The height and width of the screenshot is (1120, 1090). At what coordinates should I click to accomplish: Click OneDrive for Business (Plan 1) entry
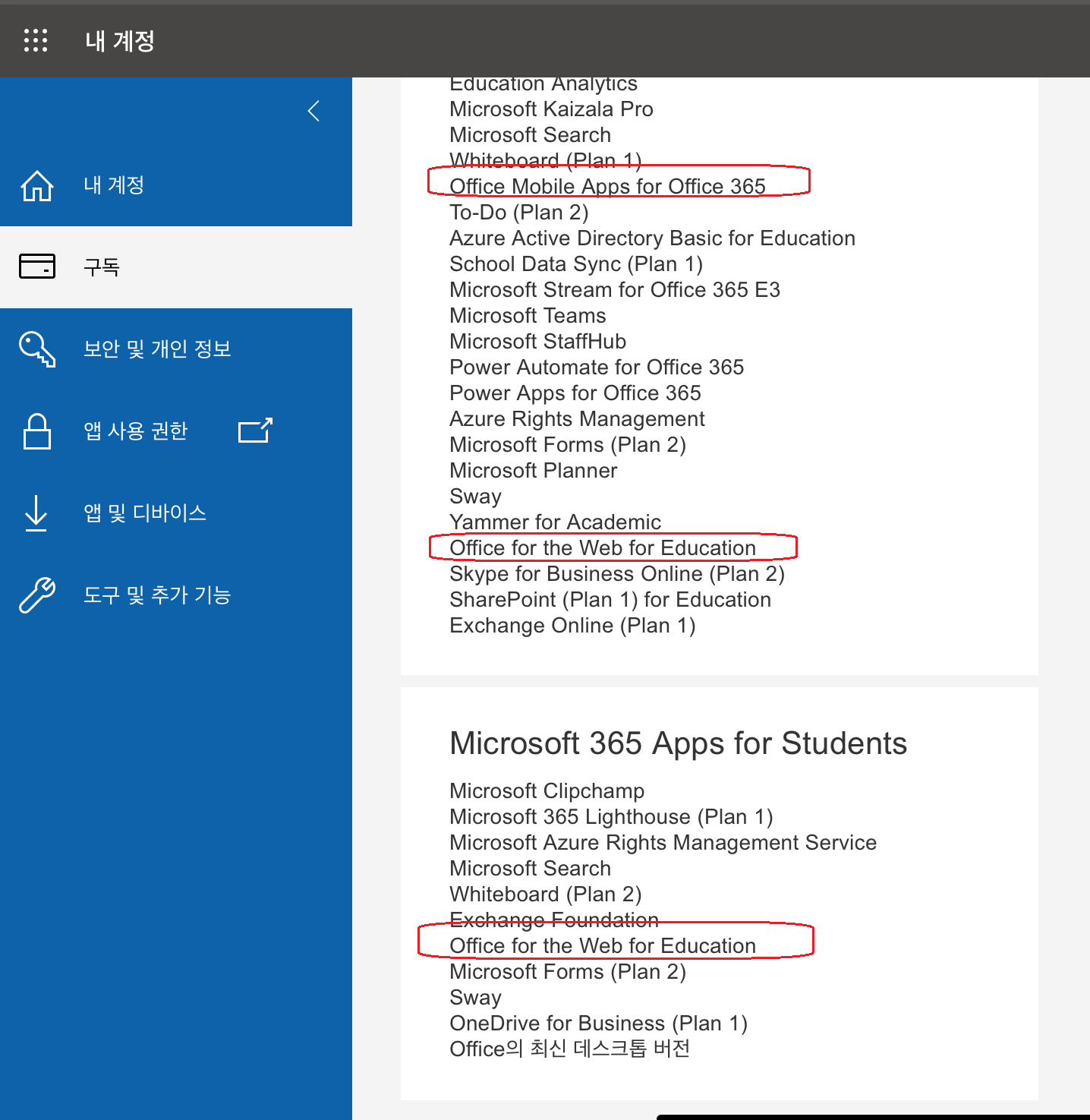pyautogui.click(x=598, y=1023)
